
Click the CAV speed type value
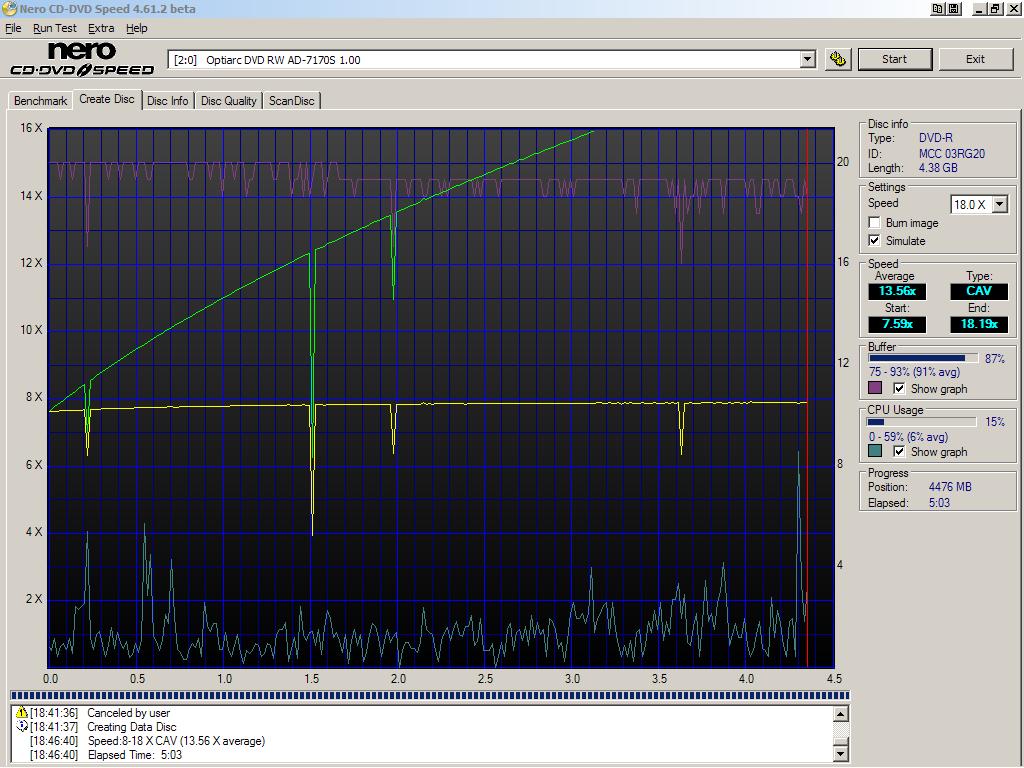coord(979,291)
